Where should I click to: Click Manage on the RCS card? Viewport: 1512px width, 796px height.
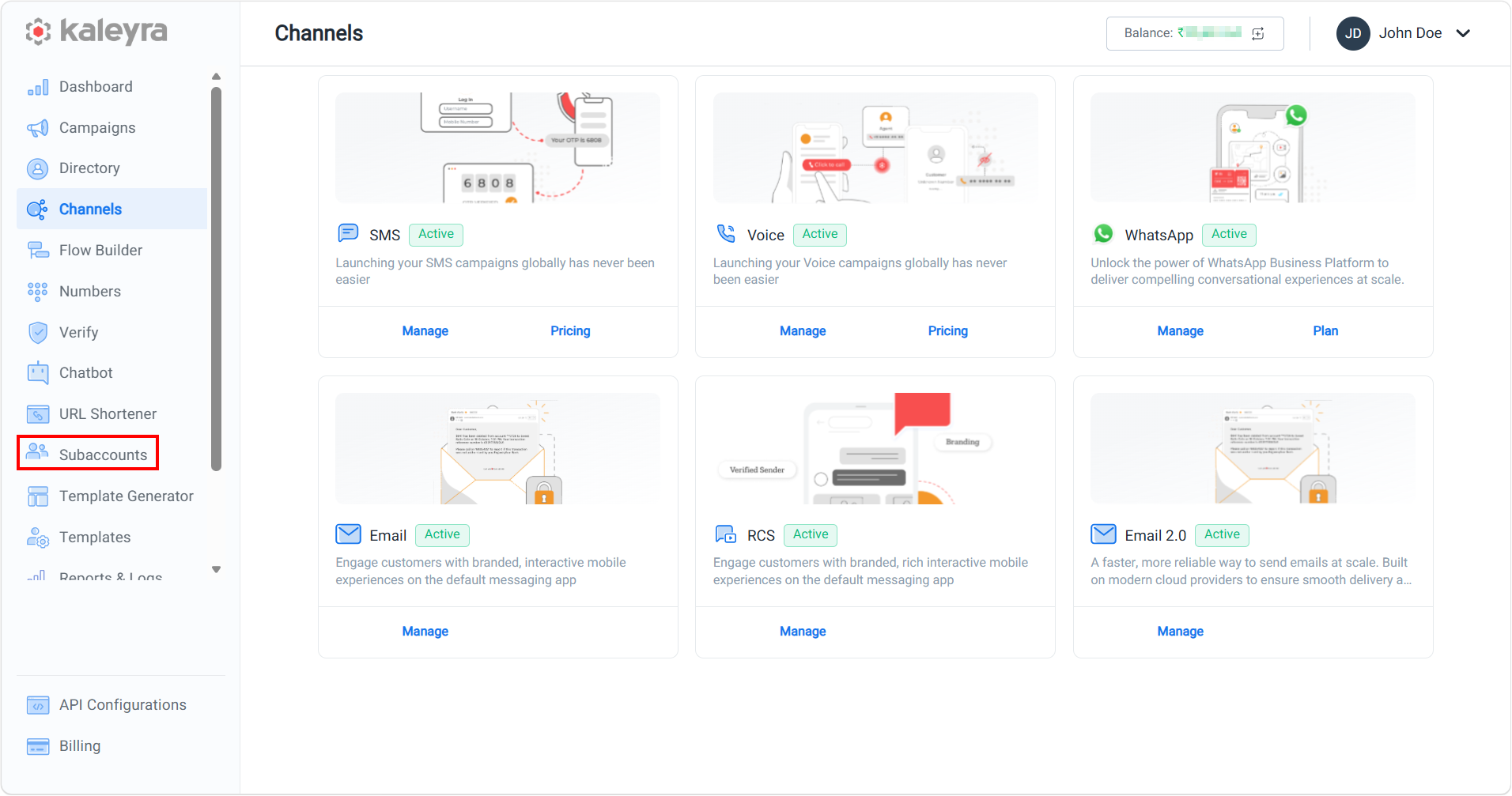click(803, 632)
